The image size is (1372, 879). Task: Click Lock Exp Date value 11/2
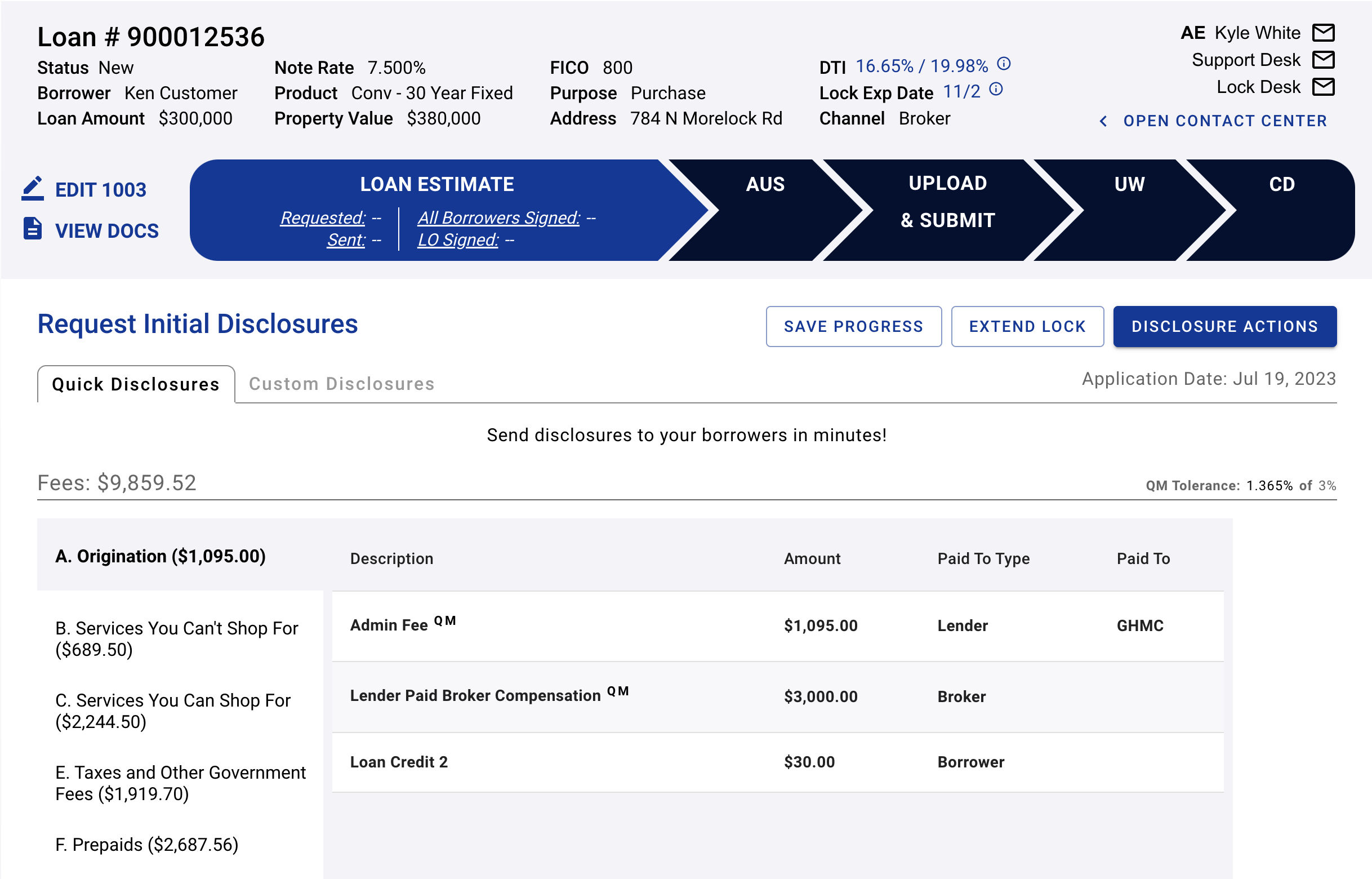(961, 91)
